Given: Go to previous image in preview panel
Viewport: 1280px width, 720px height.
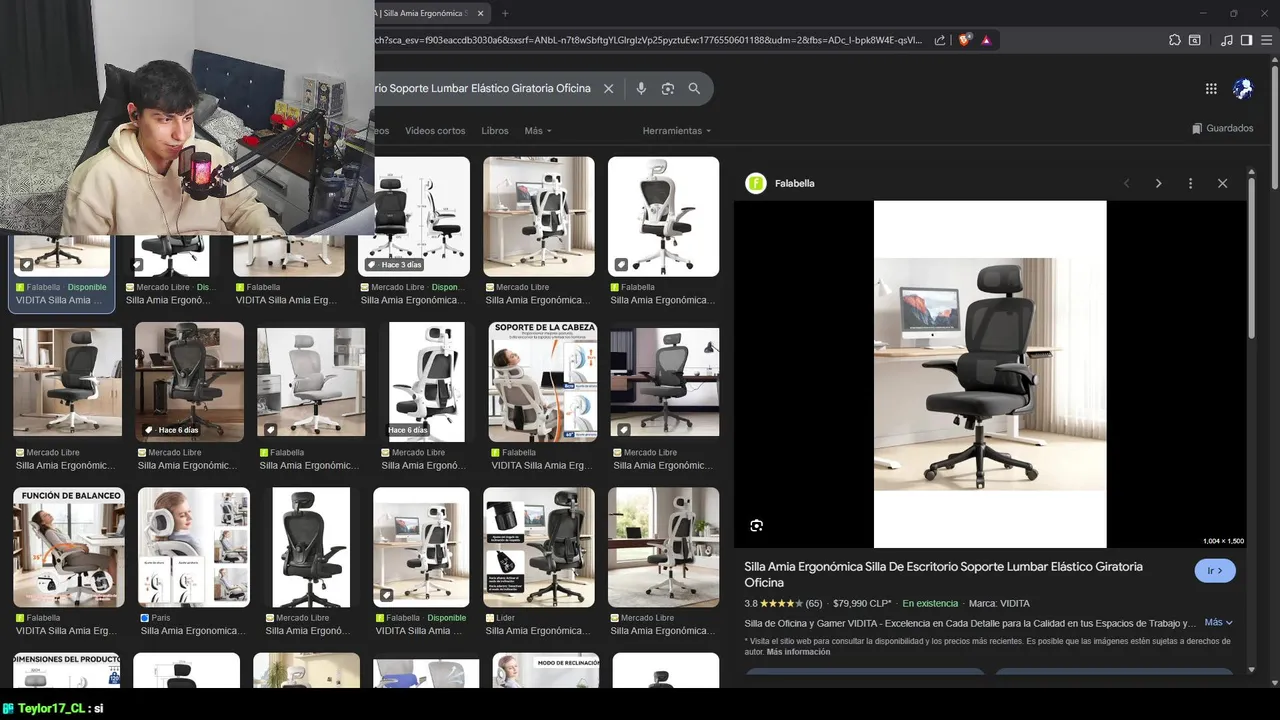Looking at the screenshot, I should [x=1127, y=183].
